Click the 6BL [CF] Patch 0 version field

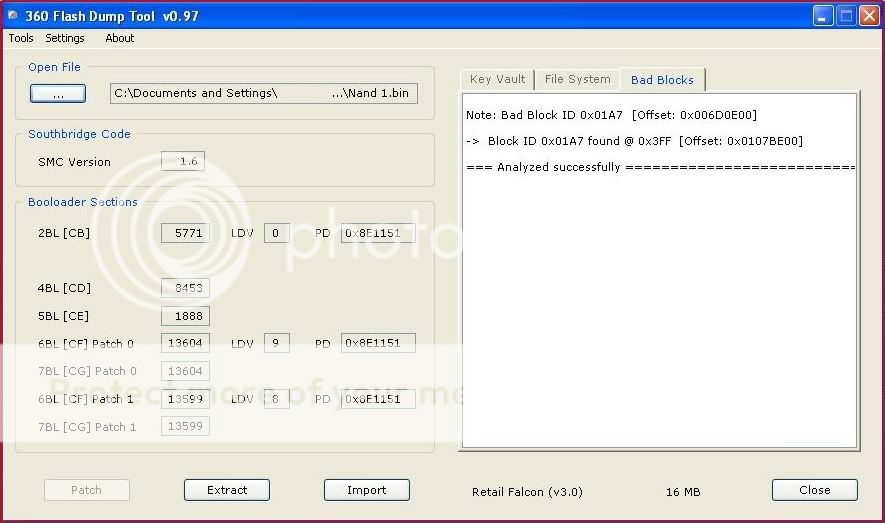point(185,343)
